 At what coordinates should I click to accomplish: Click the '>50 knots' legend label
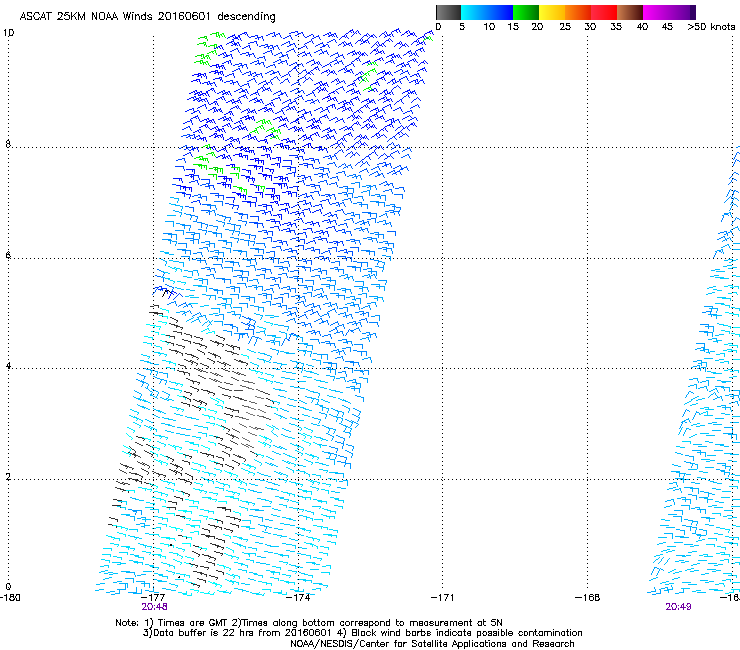[711, 27]
